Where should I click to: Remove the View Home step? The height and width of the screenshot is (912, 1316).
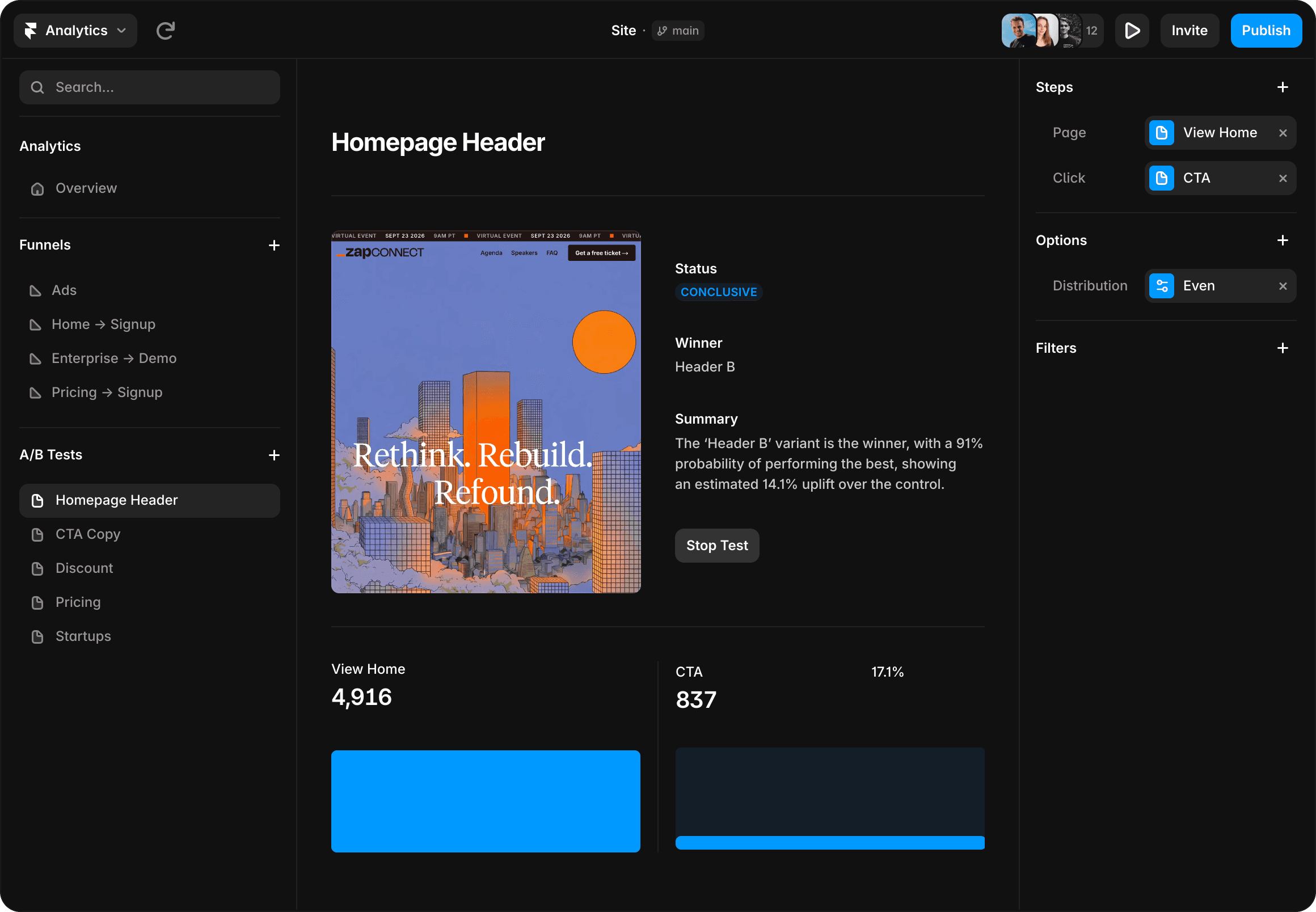click(x=1283, y=133)
